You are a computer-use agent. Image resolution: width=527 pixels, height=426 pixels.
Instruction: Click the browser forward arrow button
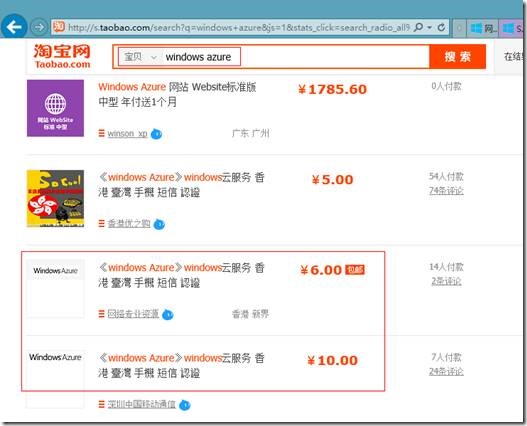pos(39,27)
